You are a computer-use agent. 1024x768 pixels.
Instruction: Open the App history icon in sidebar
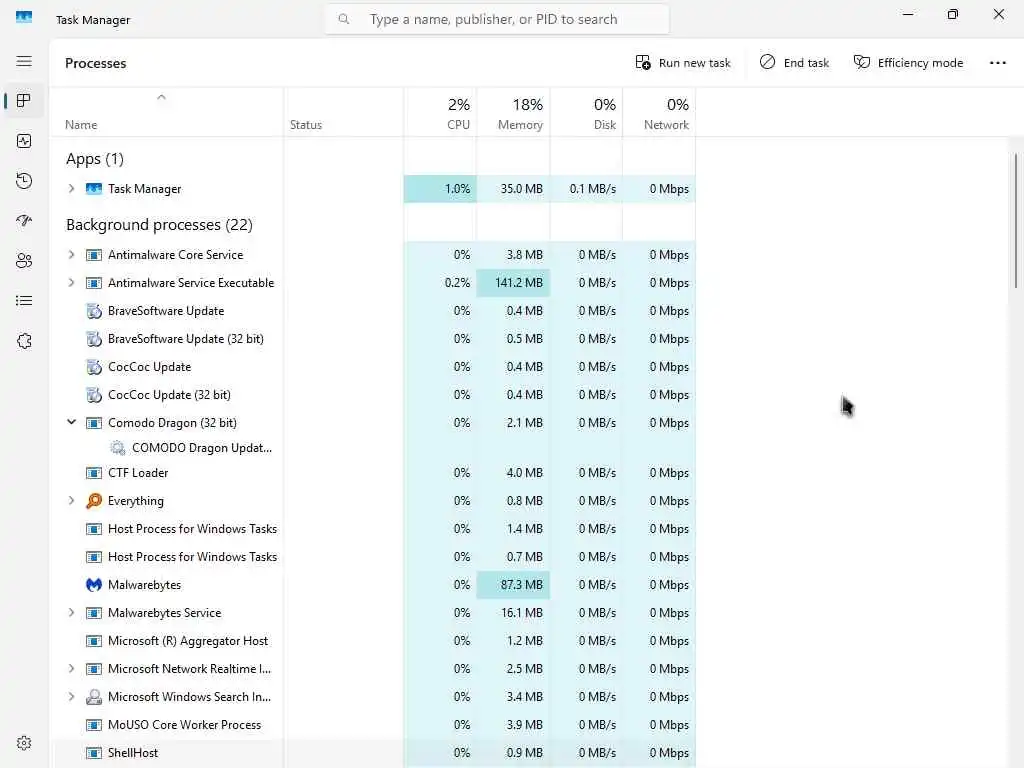click(24, 181)
